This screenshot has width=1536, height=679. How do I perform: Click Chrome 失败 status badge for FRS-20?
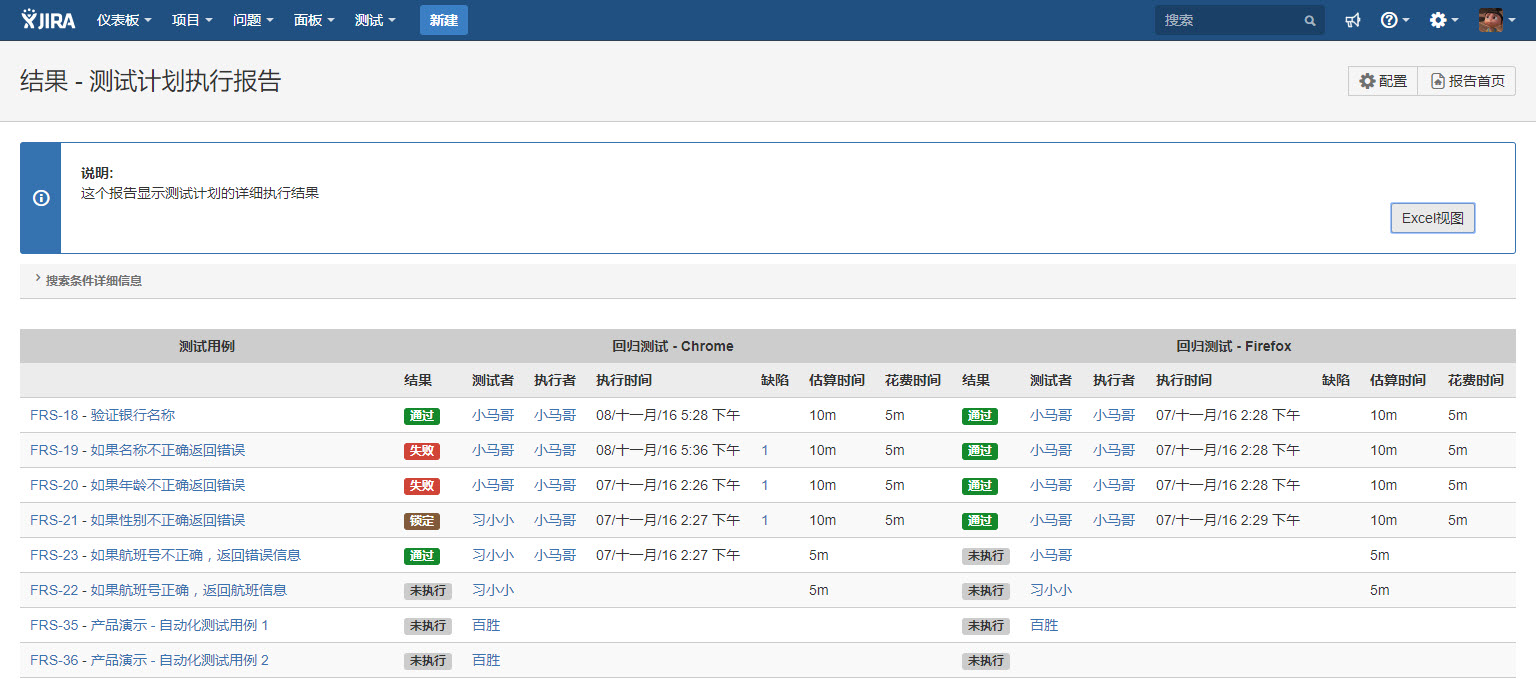point(422,486)
